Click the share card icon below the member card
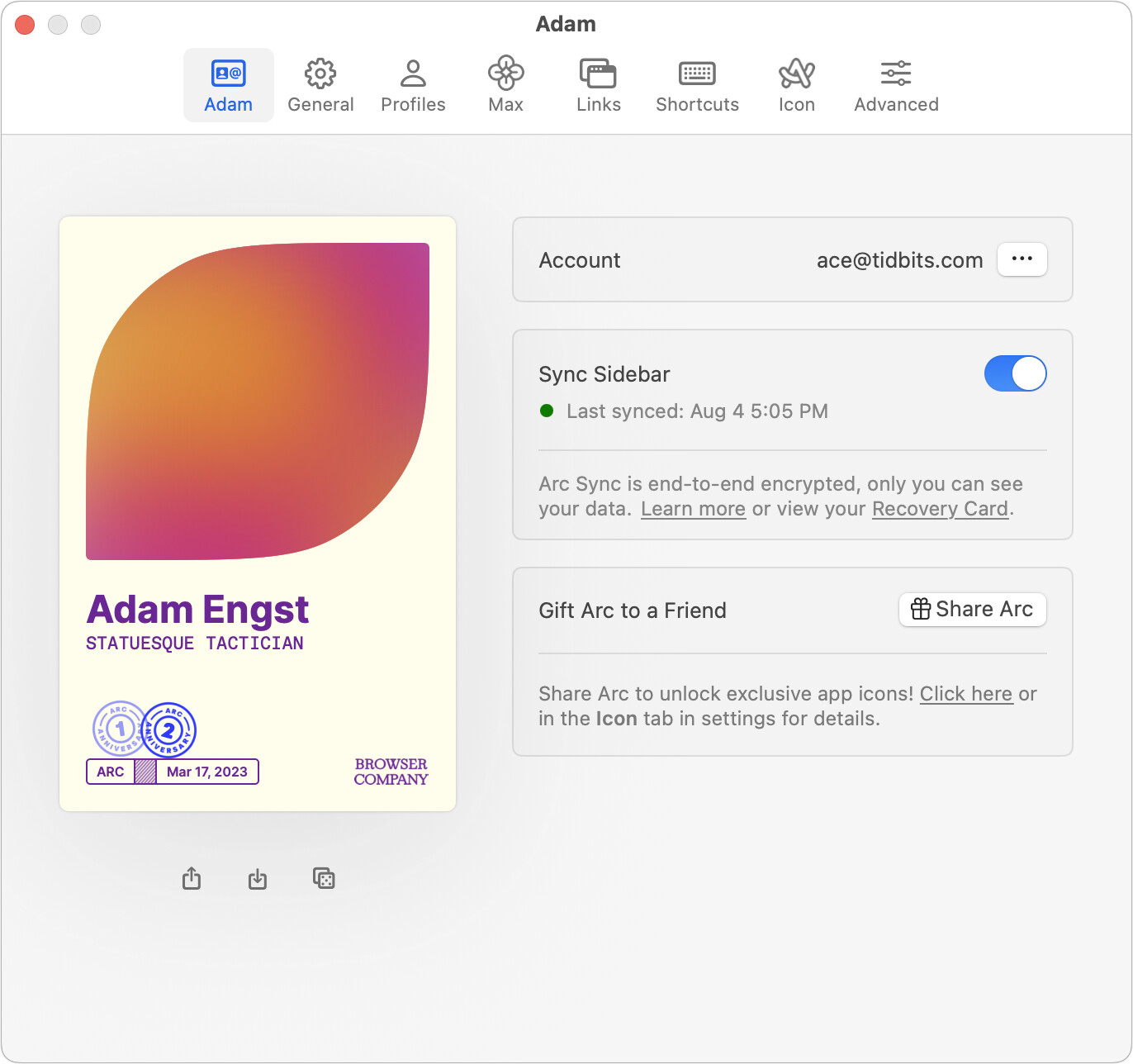This screenshot has height=1064, width=1133. 192,878
